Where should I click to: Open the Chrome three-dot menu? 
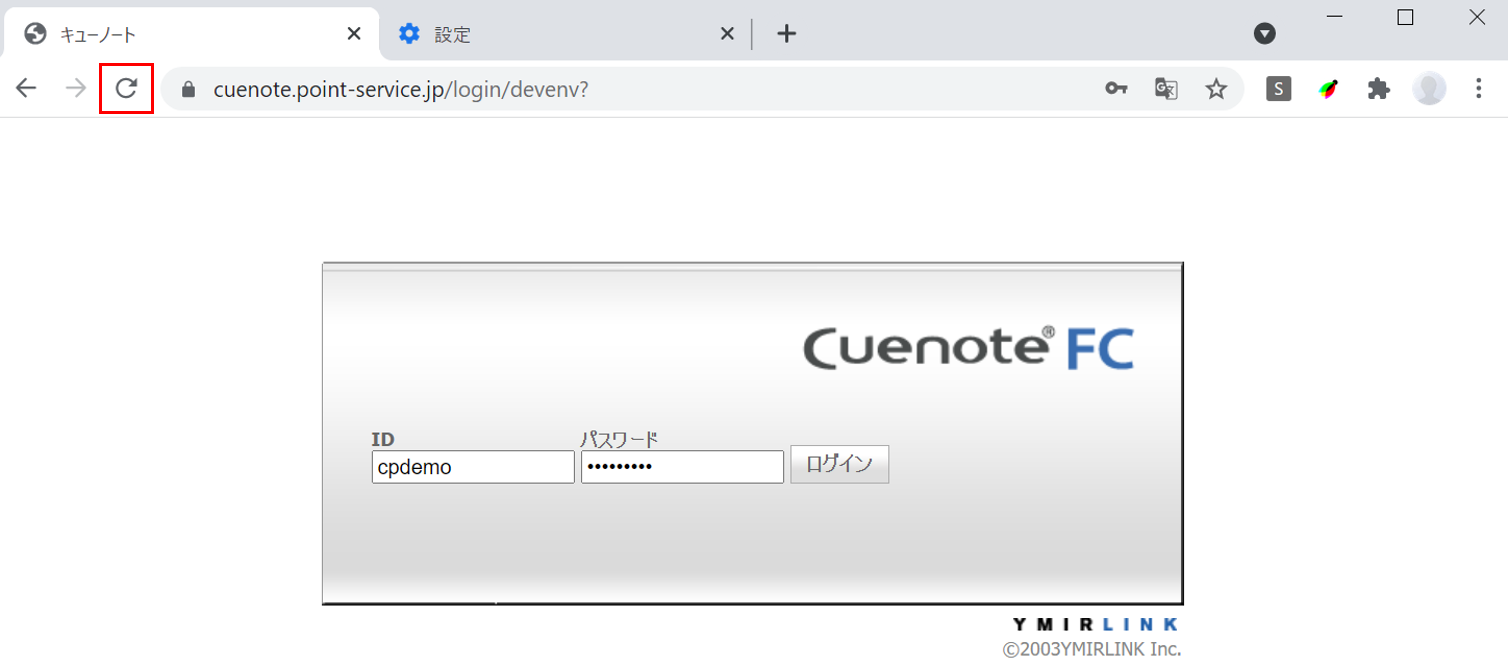click(x=1479, y=89)
